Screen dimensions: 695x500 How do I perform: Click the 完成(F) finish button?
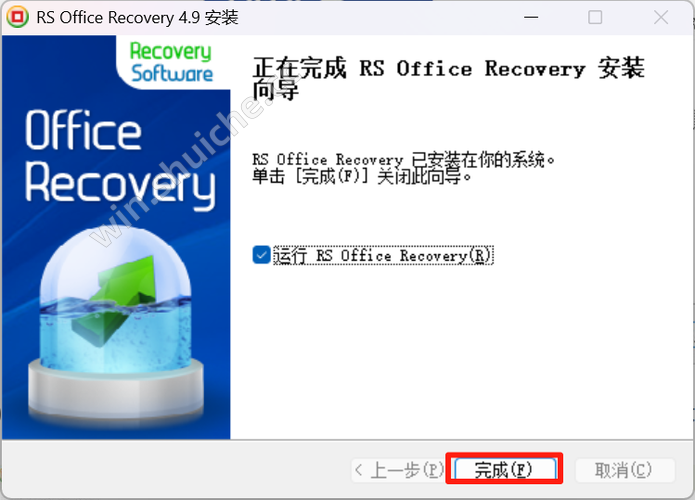click(505, 469)
